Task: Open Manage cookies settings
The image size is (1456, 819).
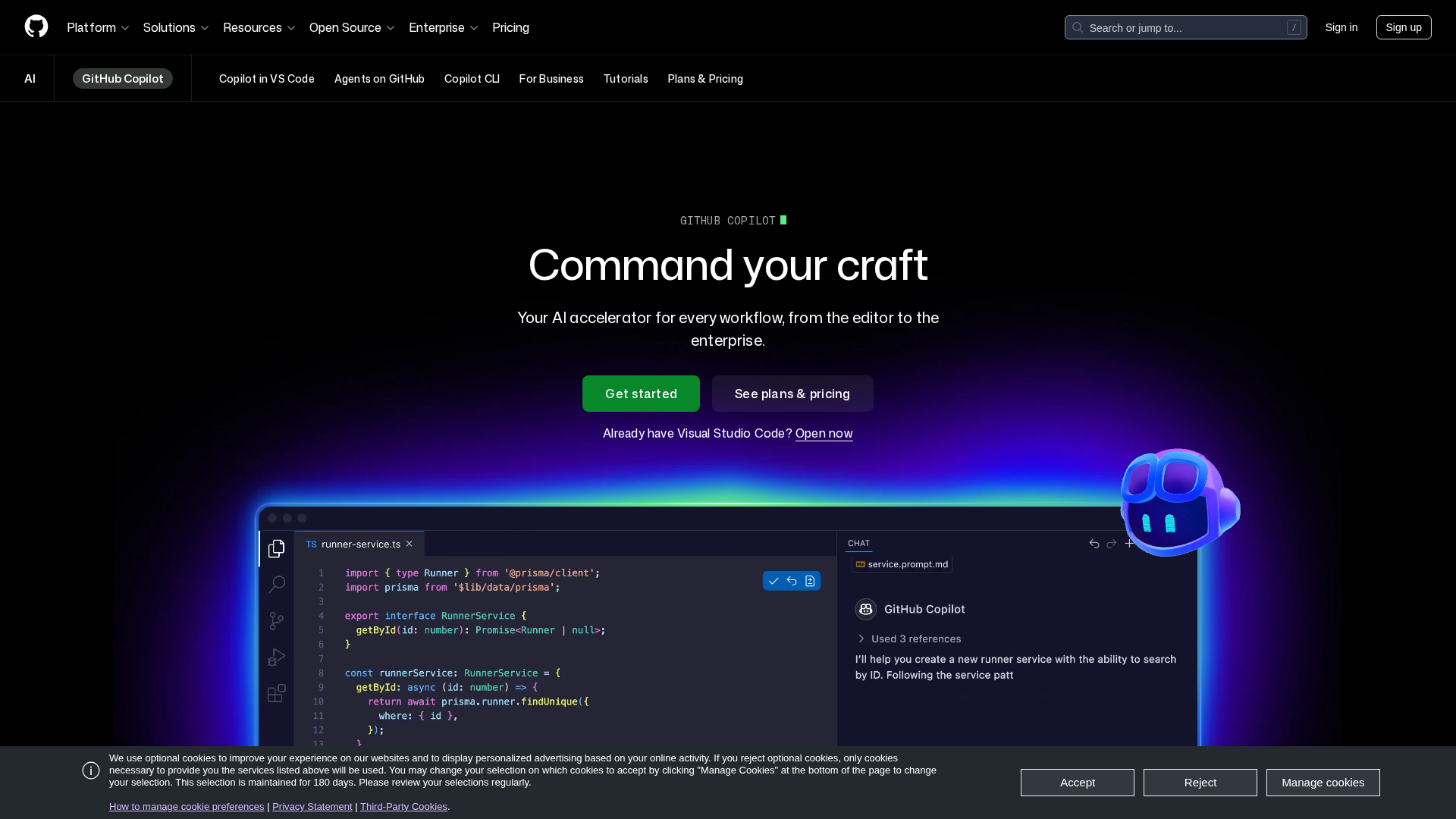Action: tap(1323, 783)
